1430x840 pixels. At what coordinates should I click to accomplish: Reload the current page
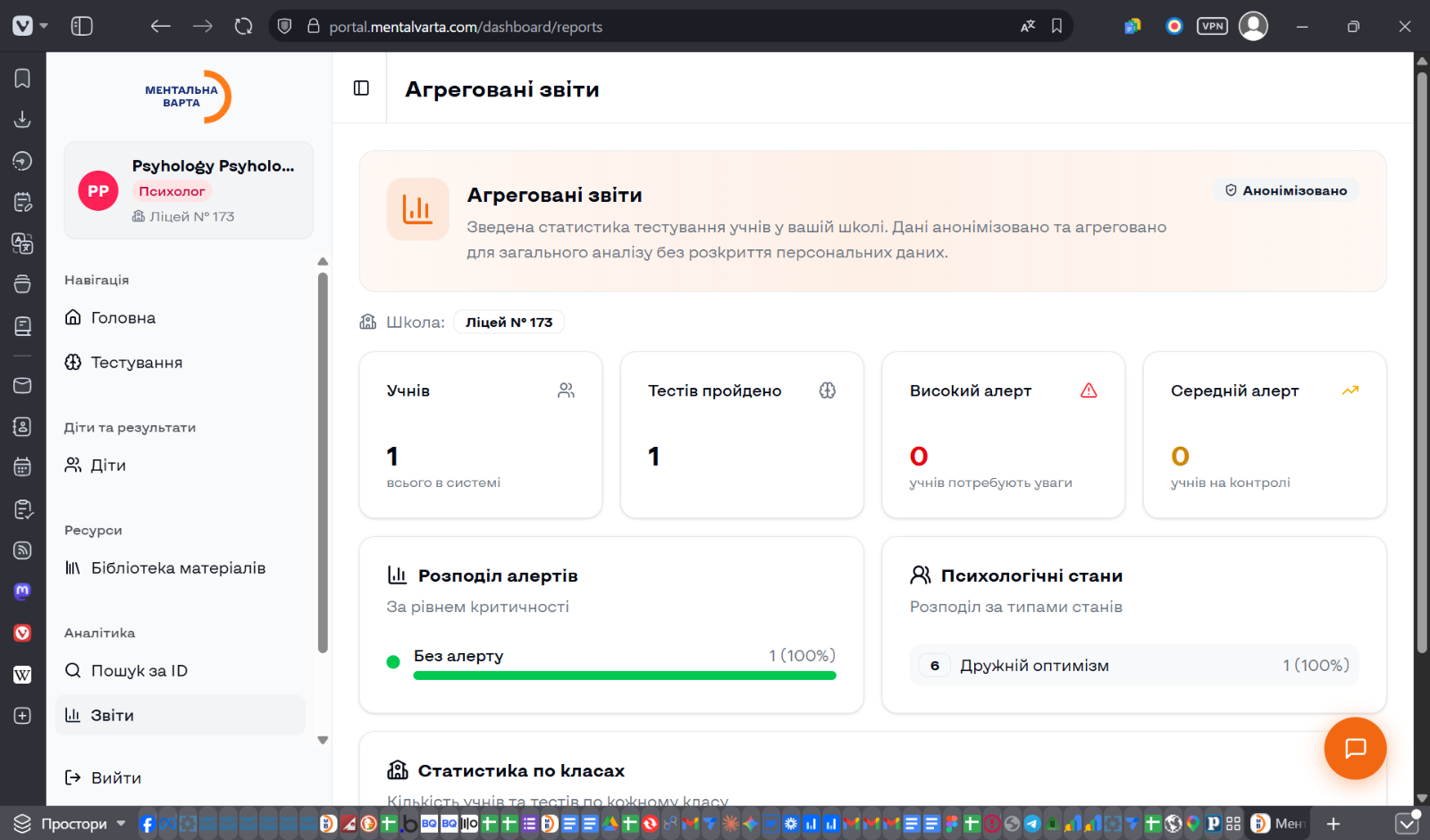click(243, 26)
